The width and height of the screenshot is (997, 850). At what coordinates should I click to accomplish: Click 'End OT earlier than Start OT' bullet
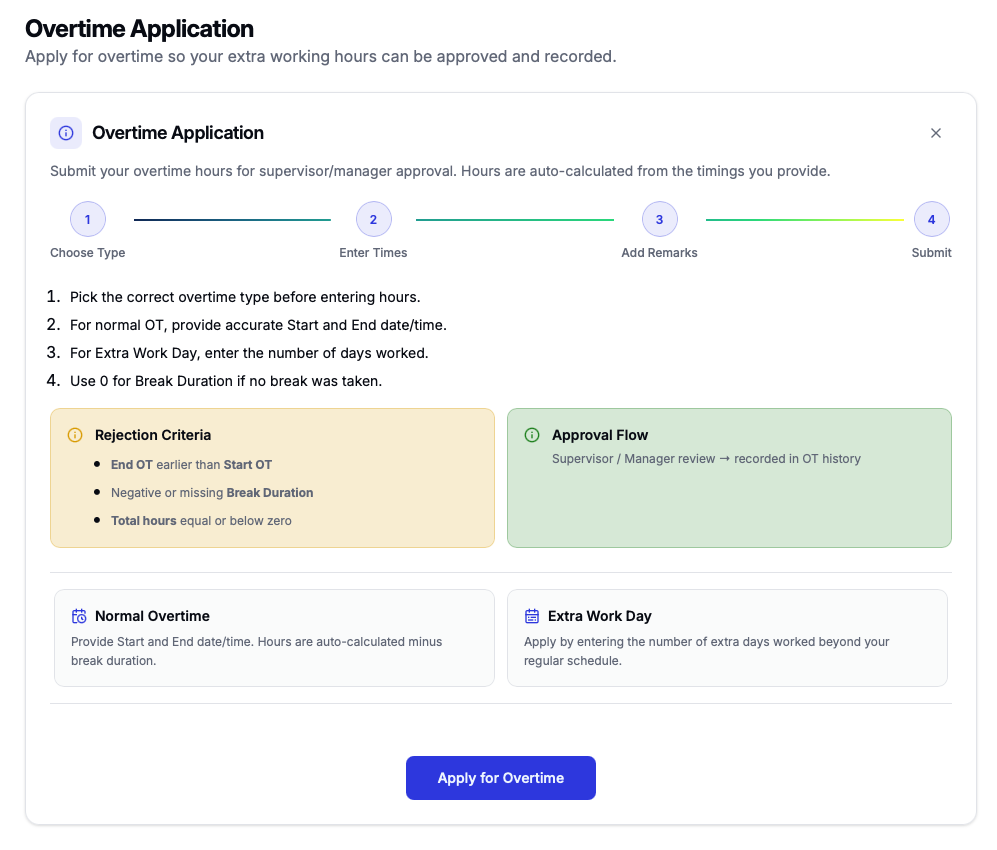(x=191, y=465)
